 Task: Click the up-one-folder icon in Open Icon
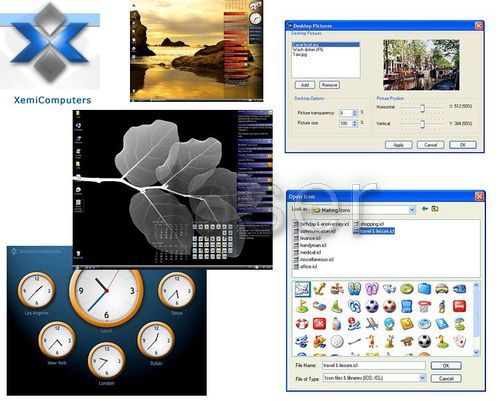pos(435,209)
